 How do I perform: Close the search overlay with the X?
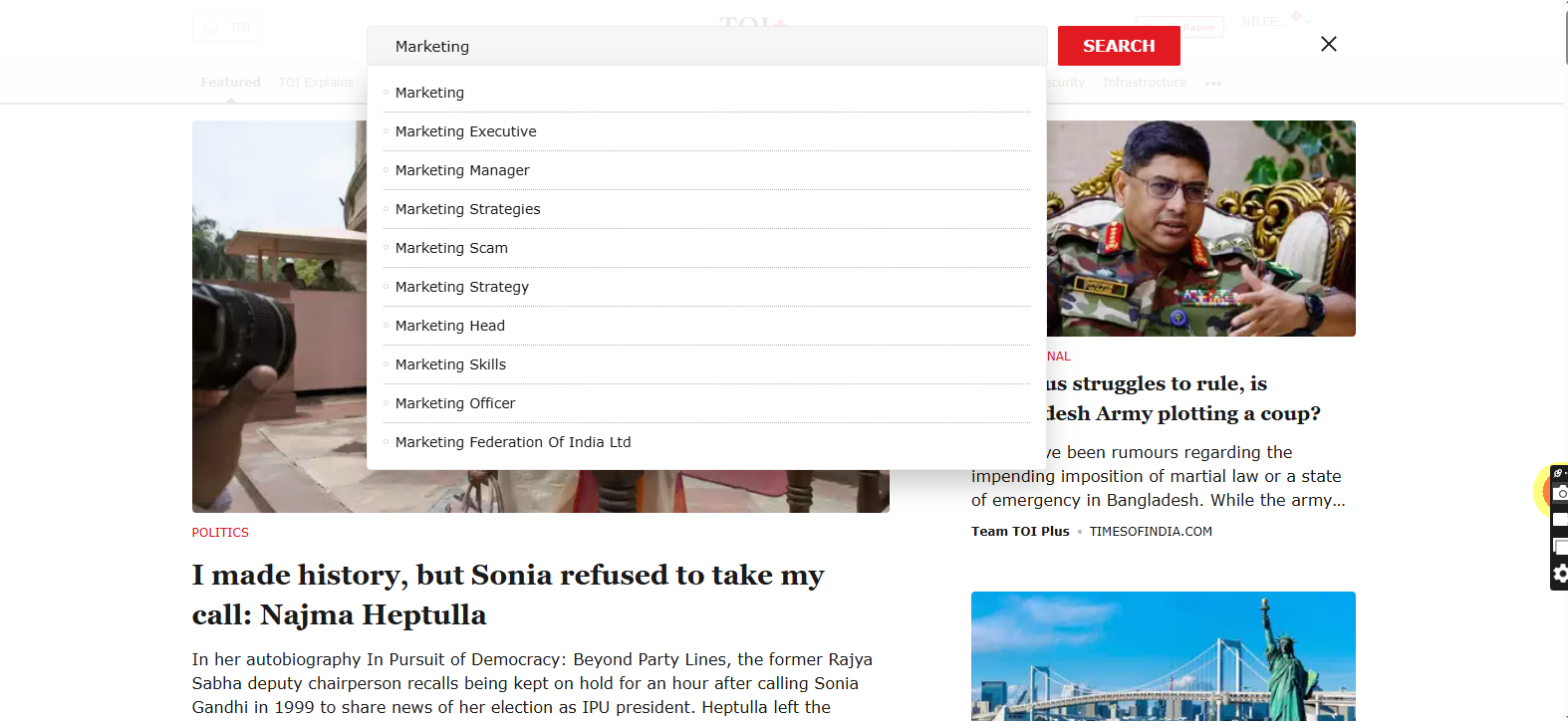[1328, 44]
